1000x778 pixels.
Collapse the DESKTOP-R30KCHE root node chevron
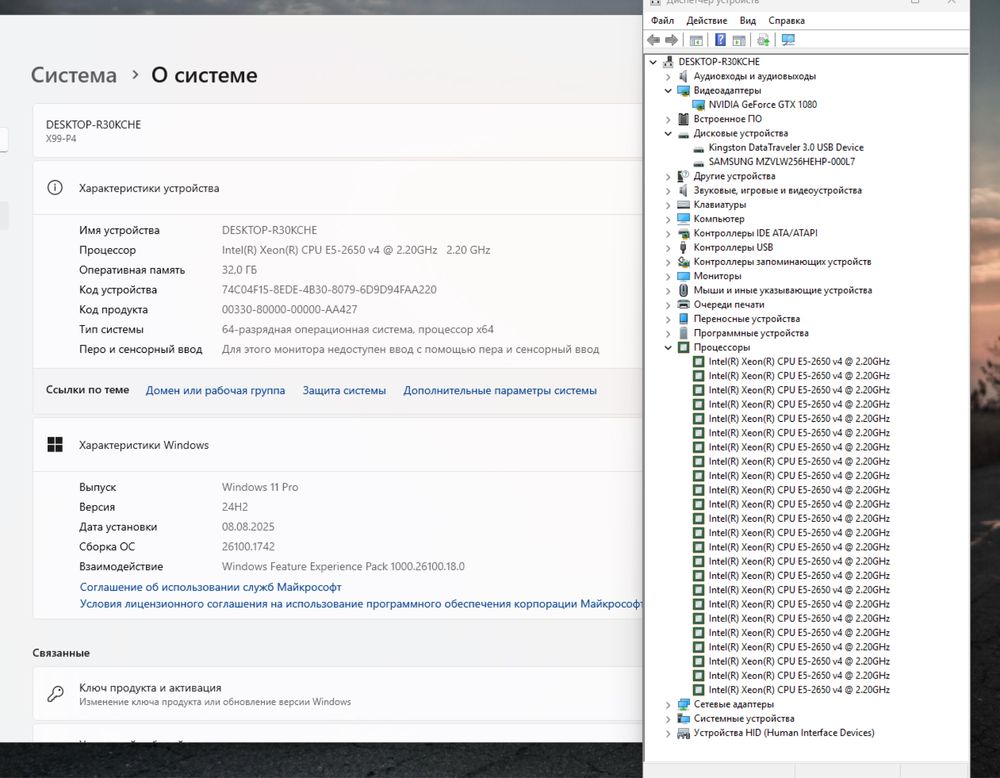click(653, 62)
